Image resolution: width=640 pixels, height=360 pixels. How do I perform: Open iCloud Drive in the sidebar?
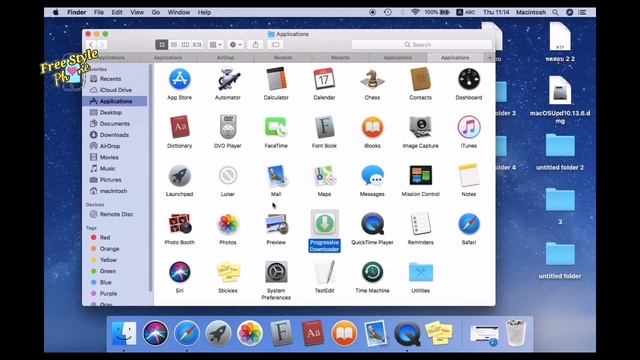(115, 90)
